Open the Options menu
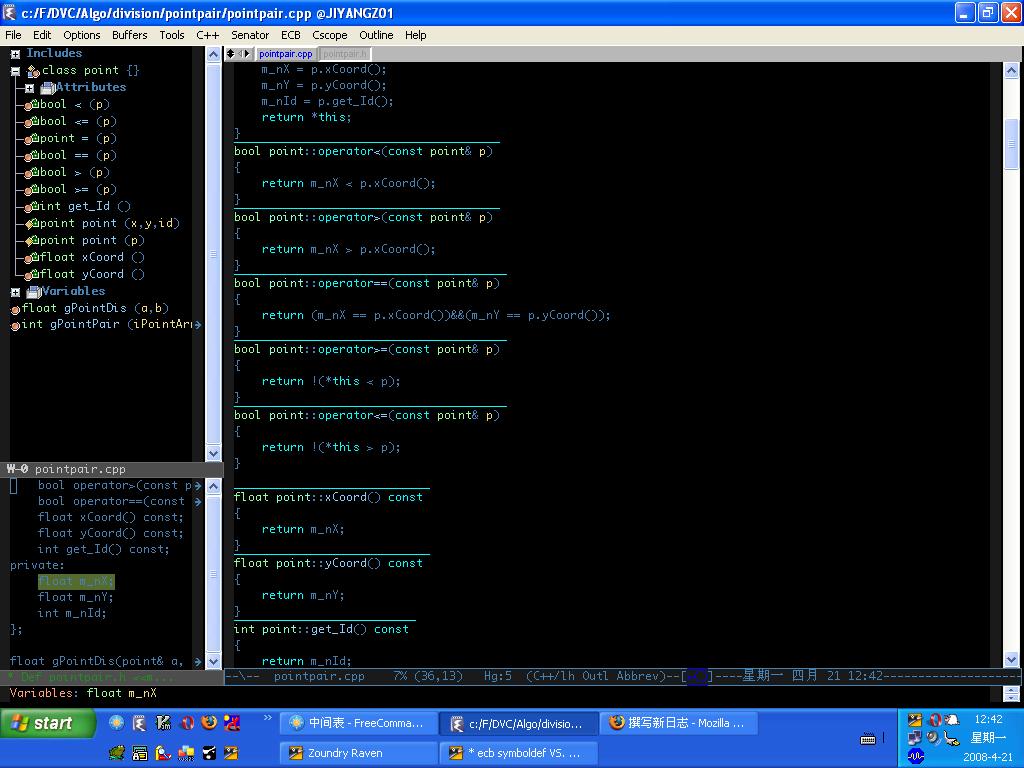Image resolution: width=1024 pixels, height=768 pixels. coord(82,35)
